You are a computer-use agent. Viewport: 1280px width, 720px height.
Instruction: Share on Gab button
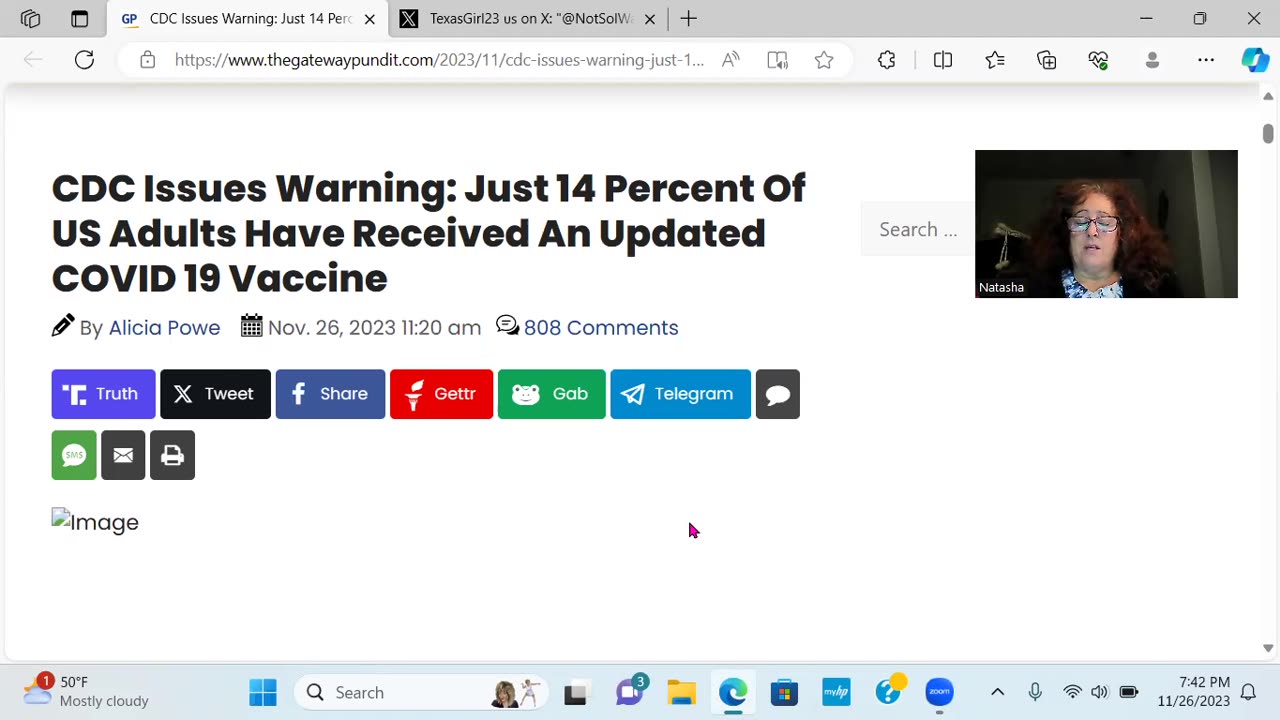(x=551, y=394)
